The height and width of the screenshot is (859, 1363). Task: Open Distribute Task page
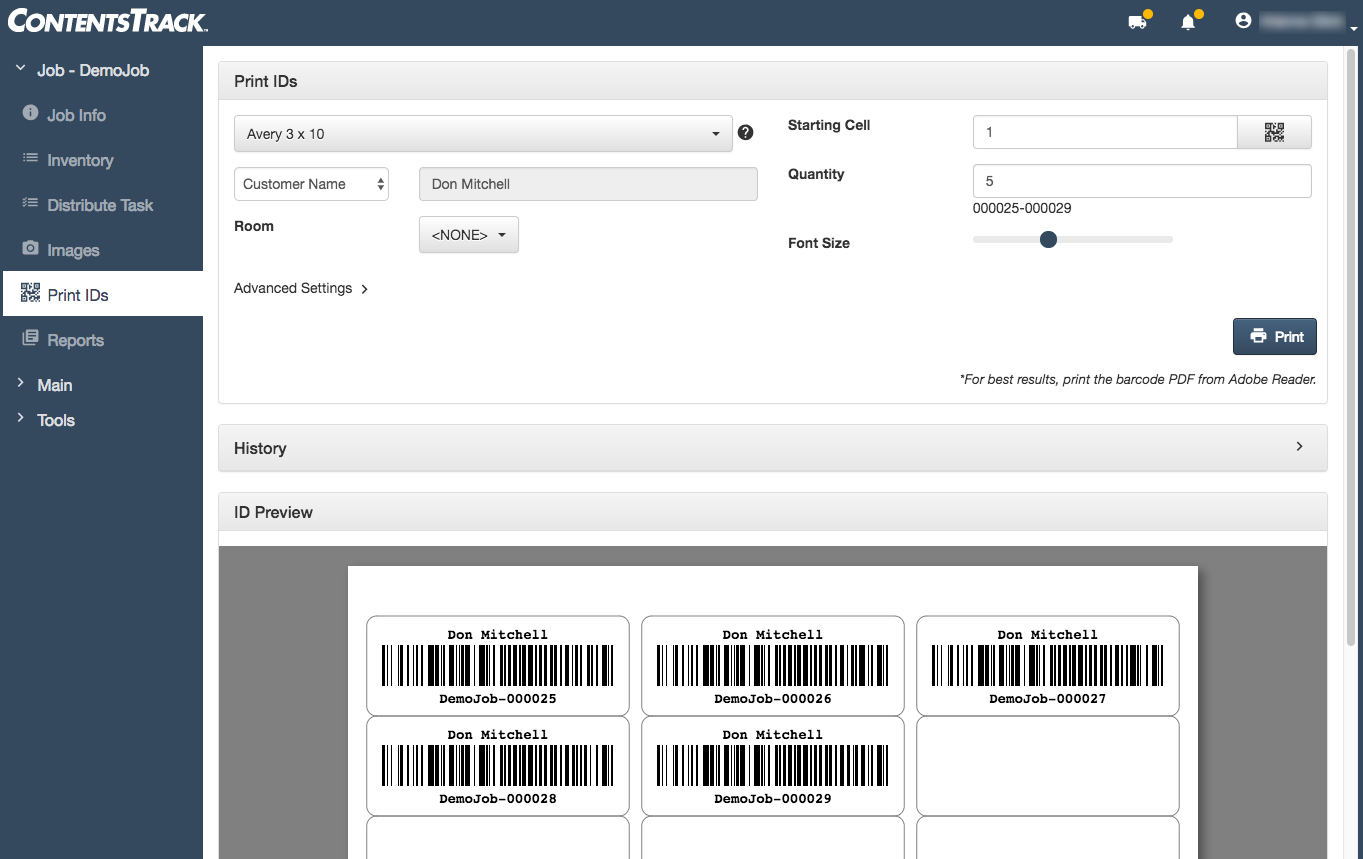coord(100,205)
